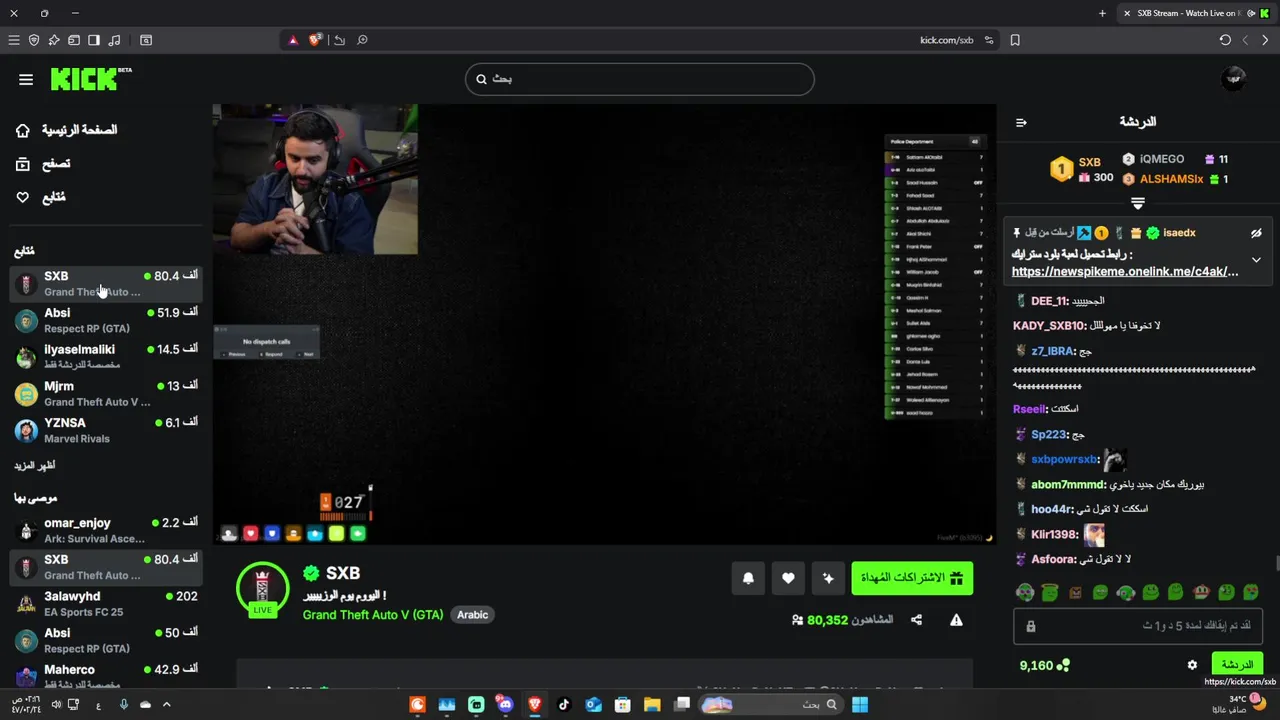Click the Kick search box

point(640,79)
